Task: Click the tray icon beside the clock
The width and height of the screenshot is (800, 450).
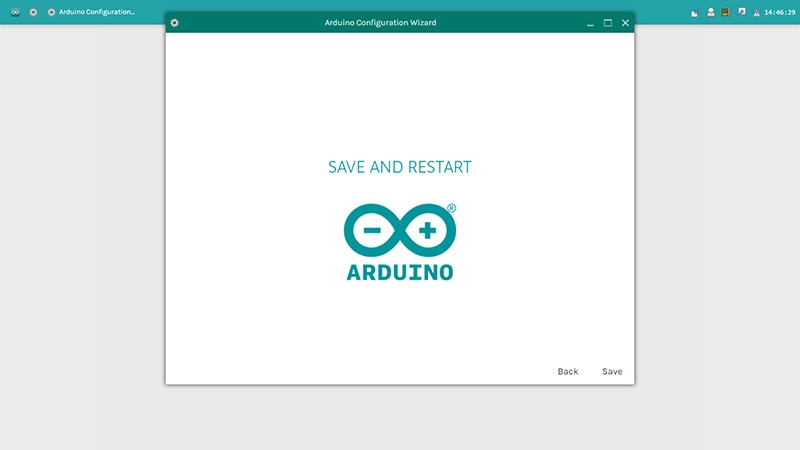Action: point(757,12)
